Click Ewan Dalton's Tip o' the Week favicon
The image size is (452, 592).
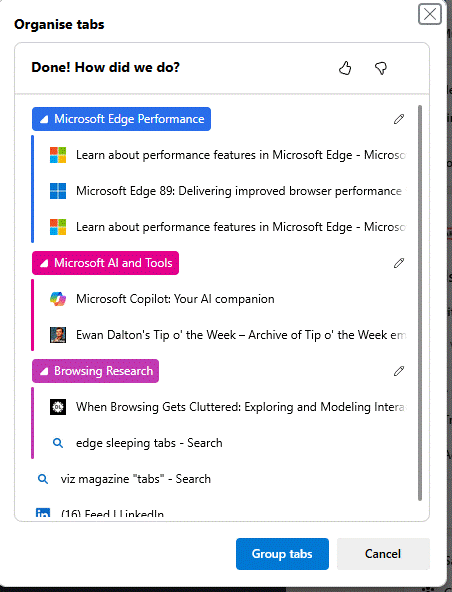pos(58,335)
